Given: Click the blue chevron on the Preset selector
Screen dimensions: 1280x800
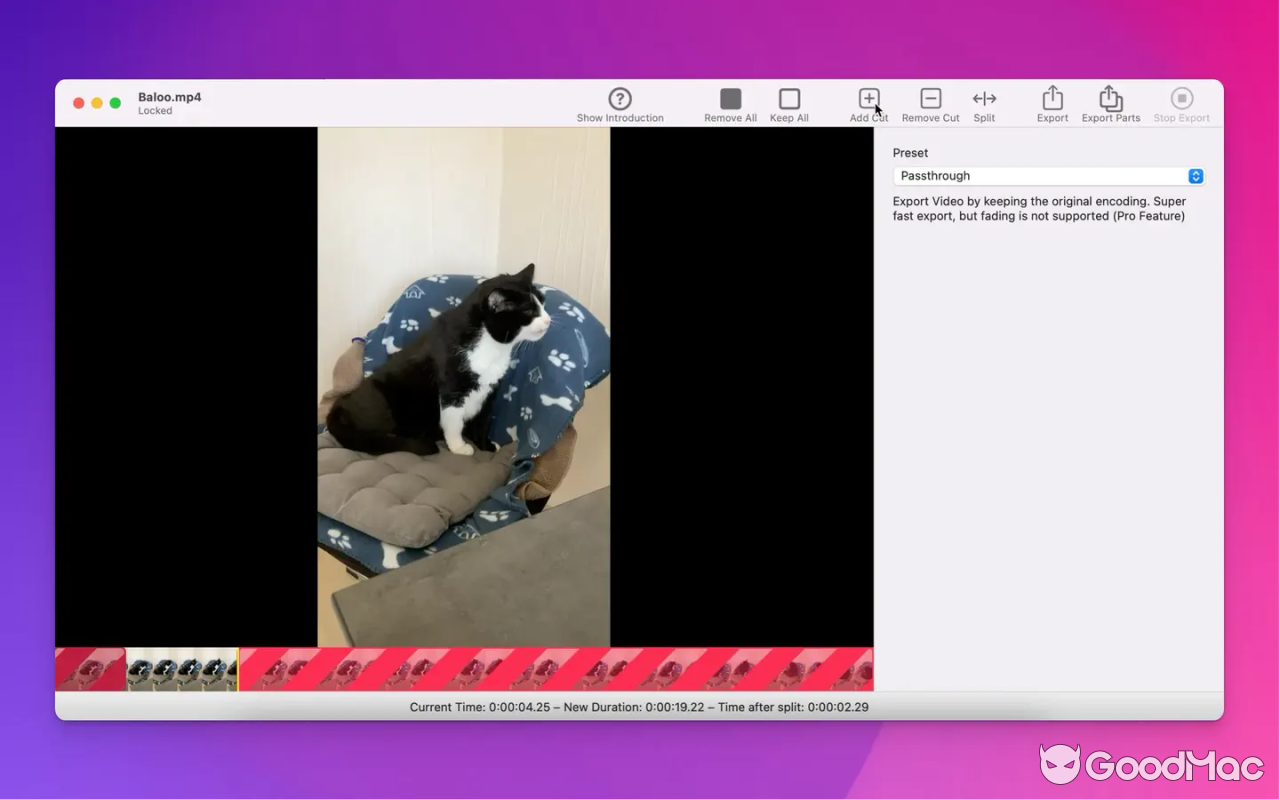Looking at the screenshot, I should click(x=1195, y=176).
